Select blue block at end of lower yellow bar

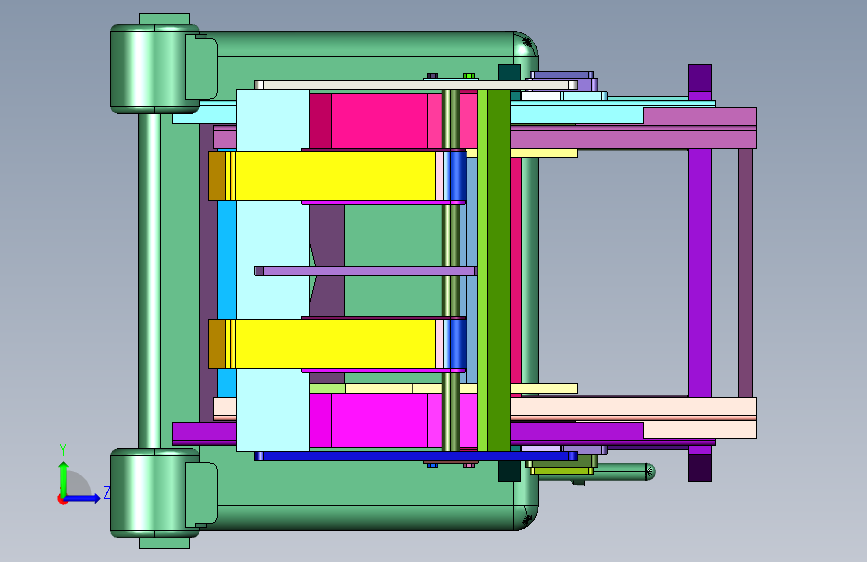pyautogui.click(x=458, y=344)
